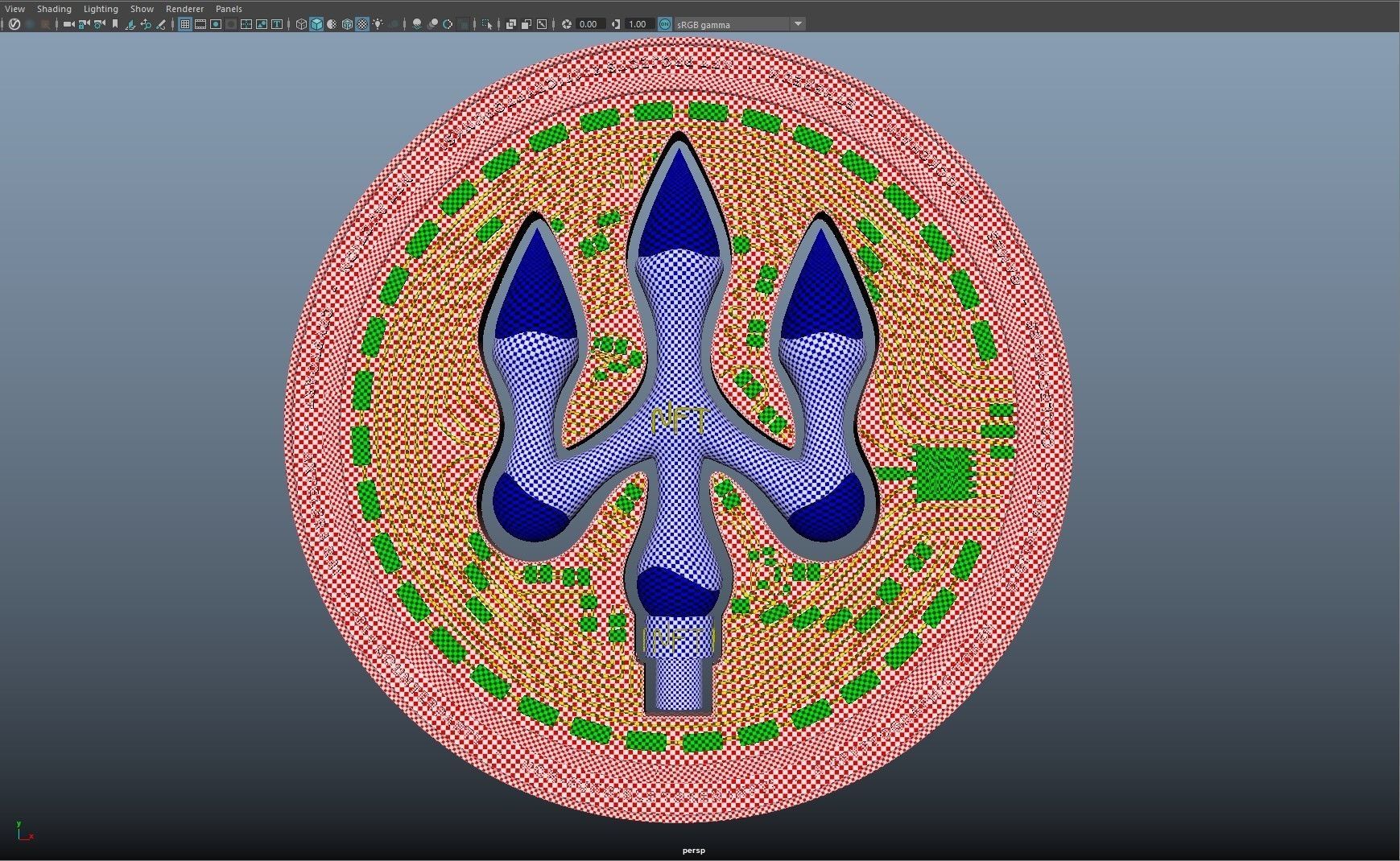Toggle the safe title icon
Screen dimensions: 1400x861
[x=277, y=24]
